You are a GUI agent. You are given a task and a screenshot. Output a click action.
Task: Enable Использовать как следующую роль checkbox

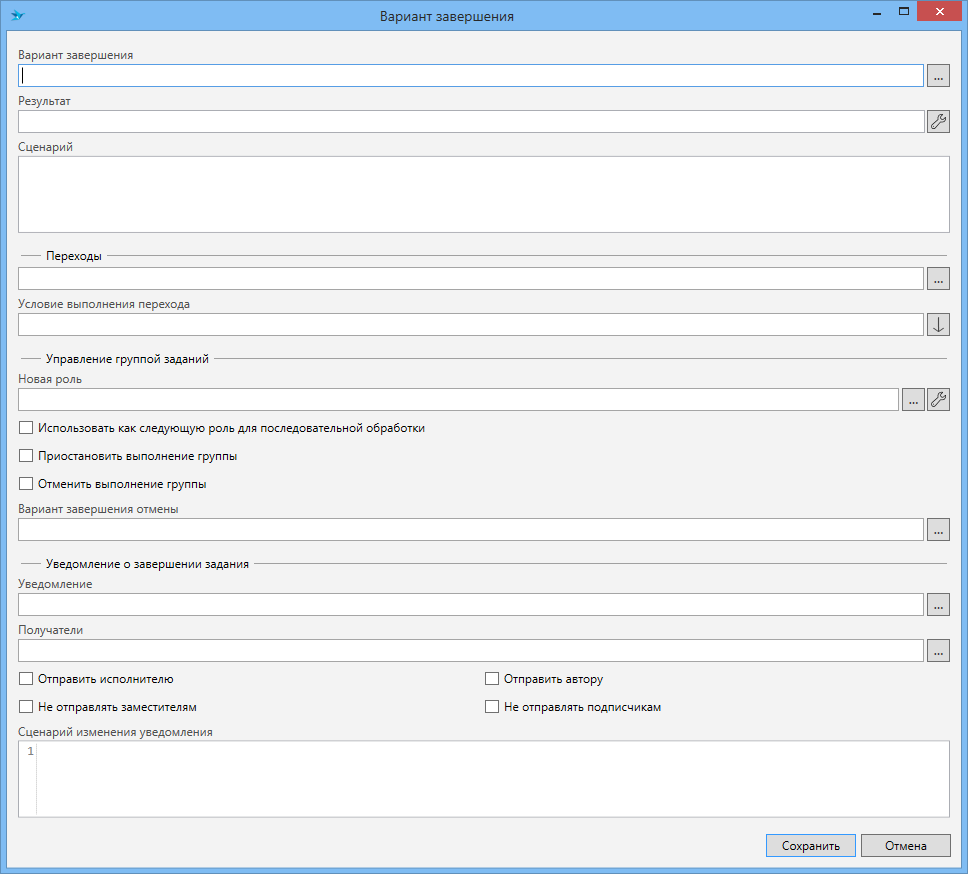[x=27, y=428]
